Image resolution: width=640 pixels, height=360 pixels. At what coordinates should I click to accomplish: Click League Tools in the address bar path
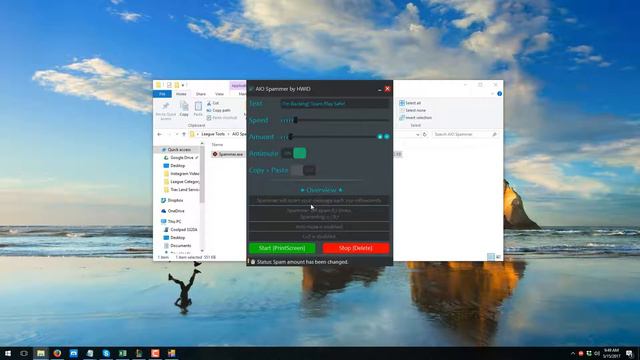coord(213,134)
